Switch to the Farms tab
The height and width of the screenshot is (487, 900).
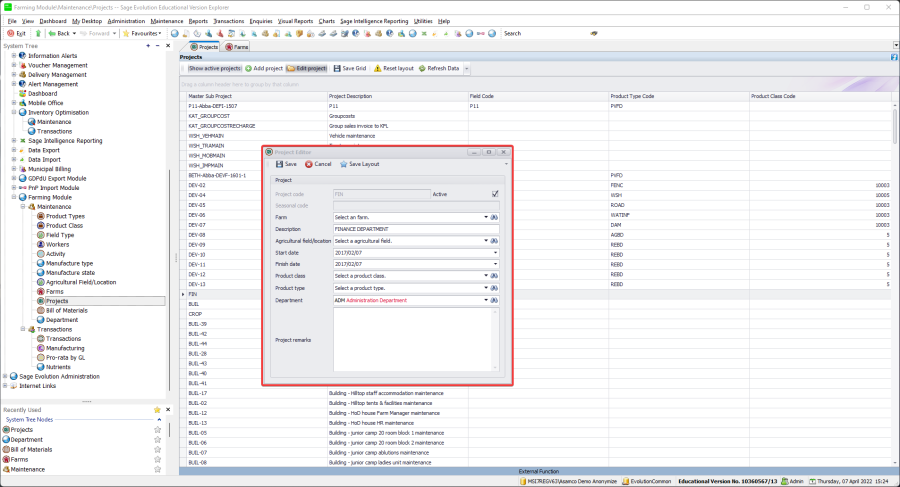[x=237, y=47]
